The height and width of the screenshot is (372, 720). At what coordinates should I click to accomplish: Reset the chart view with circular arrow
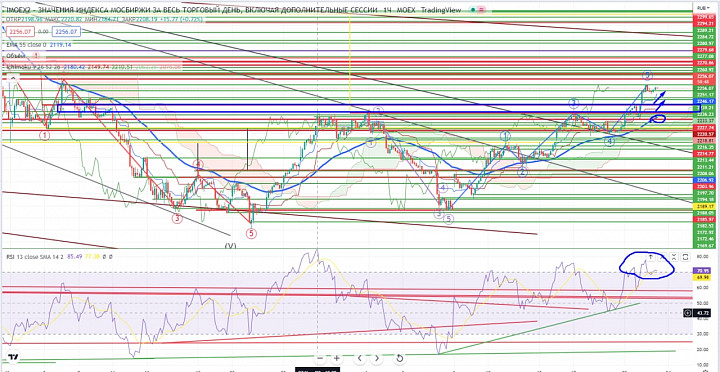pyautogui.click(x=399, y=358)
